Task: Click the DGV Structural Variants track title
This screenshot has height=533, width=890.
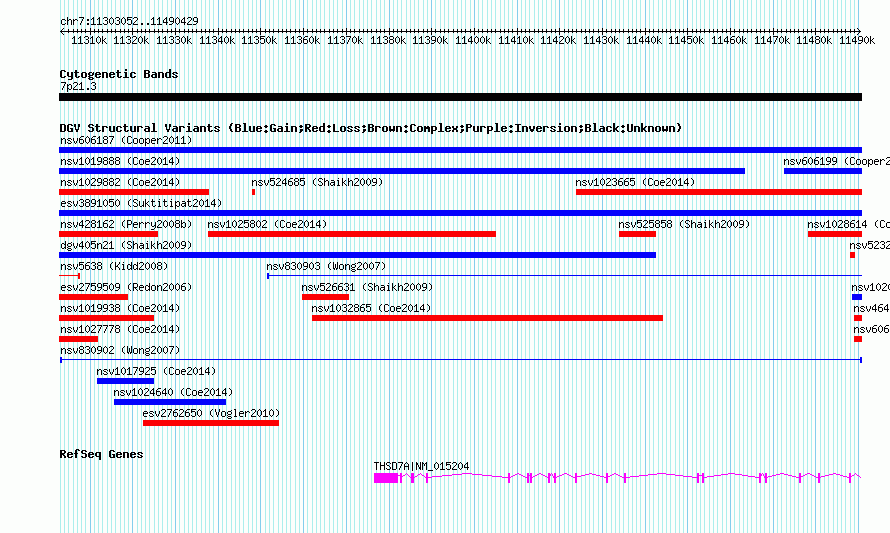Action: coord(371,128)
